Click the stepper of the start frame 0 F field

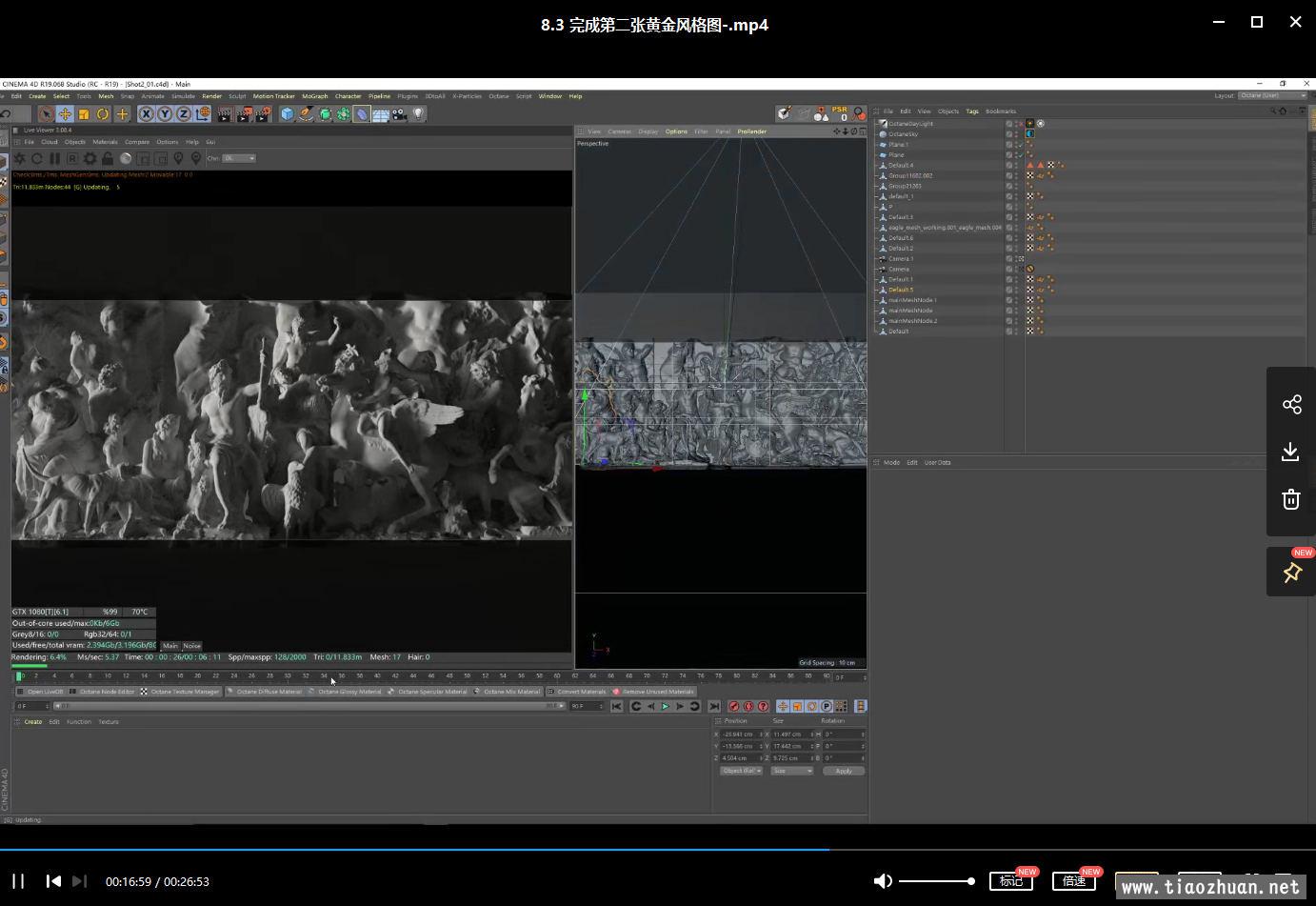[48, 706]
